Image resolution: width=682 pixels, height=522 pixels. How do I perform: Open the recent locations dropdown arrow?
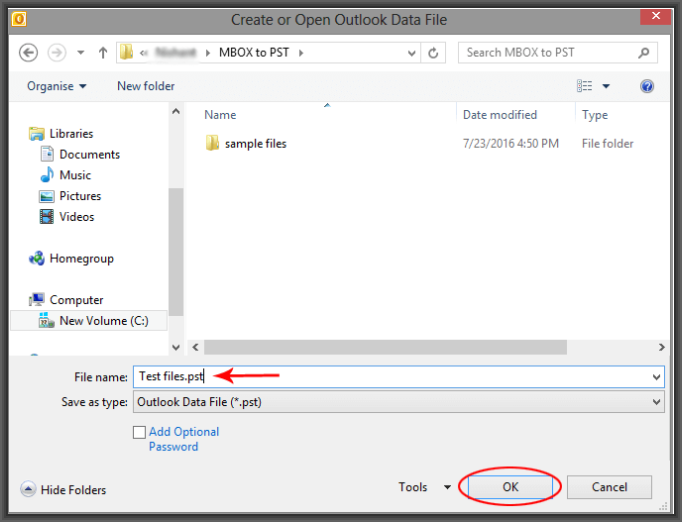click(80, 53)
